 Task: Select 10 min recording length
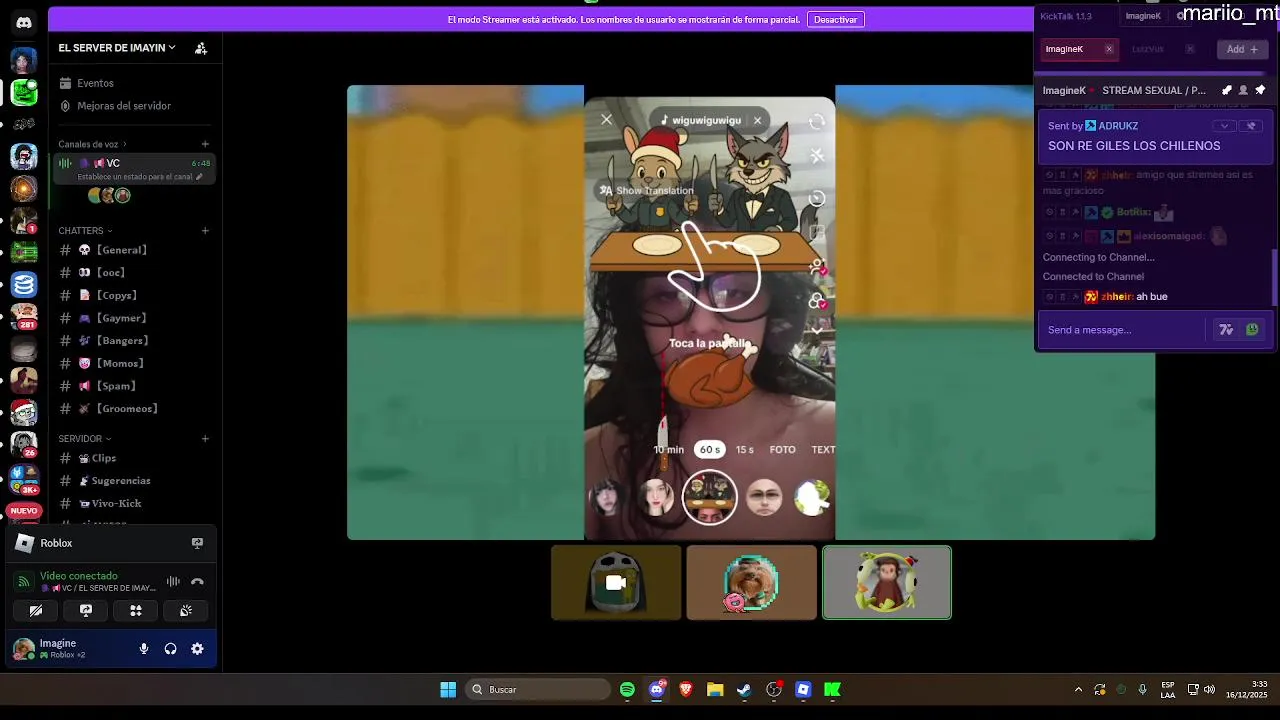[x=669, y=450]
